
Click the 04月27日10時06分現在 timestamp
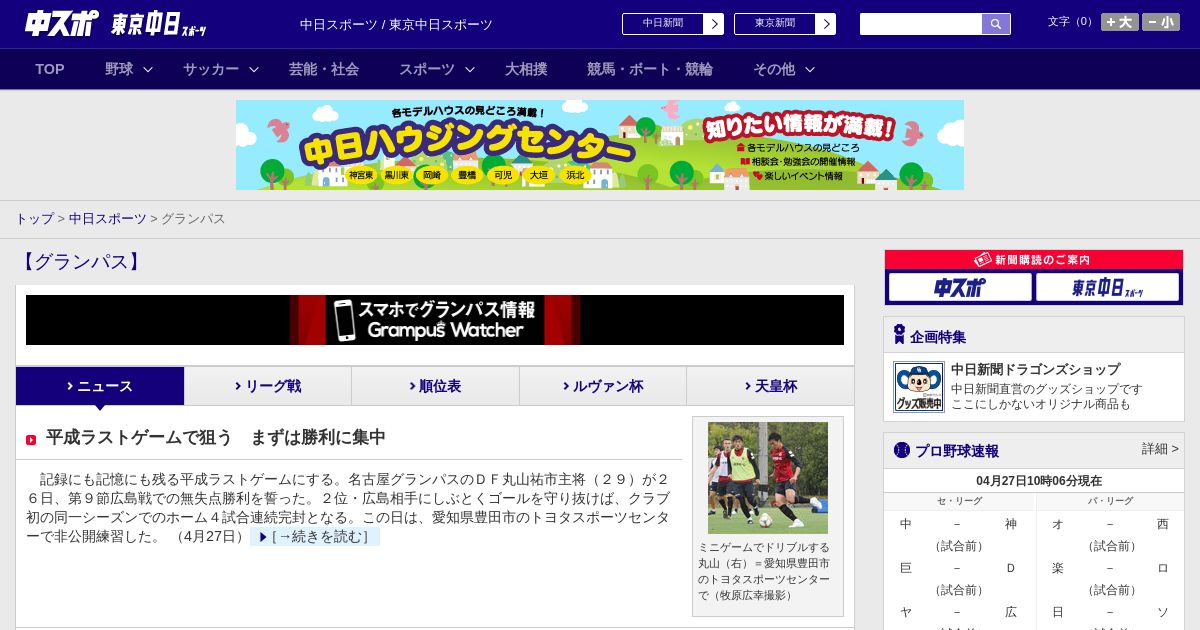tap(1039, 481)
